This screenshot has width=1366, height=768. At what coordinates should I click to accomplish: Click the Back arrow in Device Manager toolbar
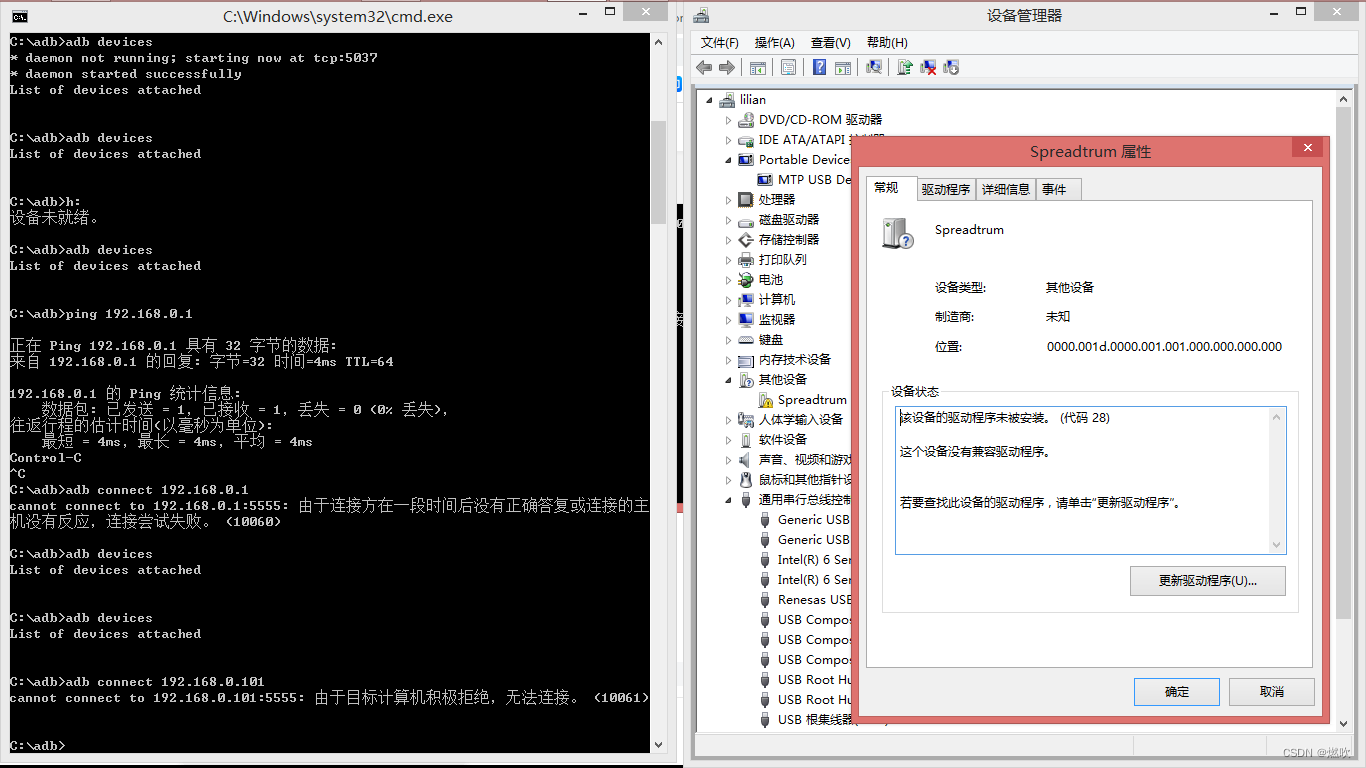click(704, 67)
